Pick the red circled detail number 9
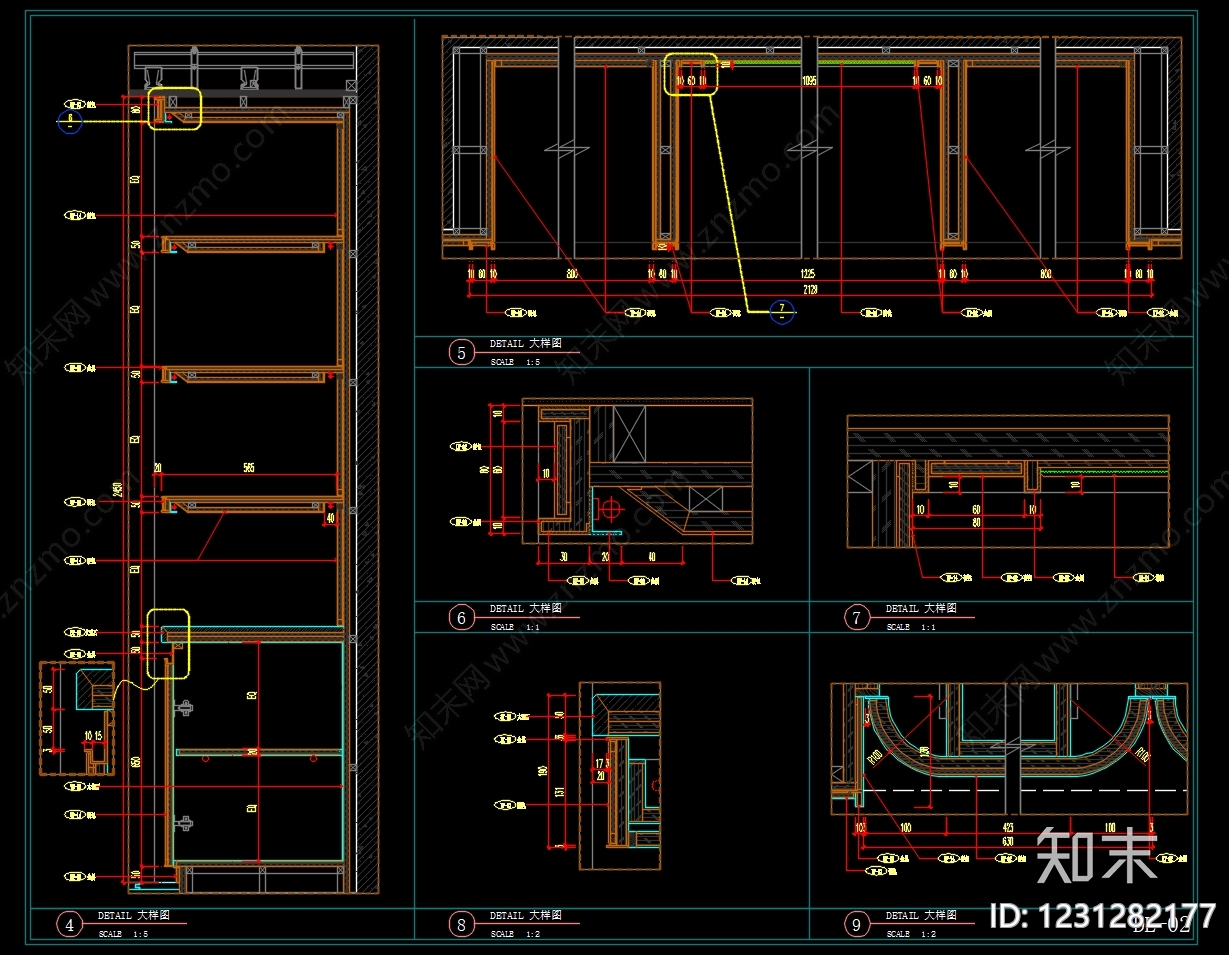Screen dimensions: 1229x955 857,924
